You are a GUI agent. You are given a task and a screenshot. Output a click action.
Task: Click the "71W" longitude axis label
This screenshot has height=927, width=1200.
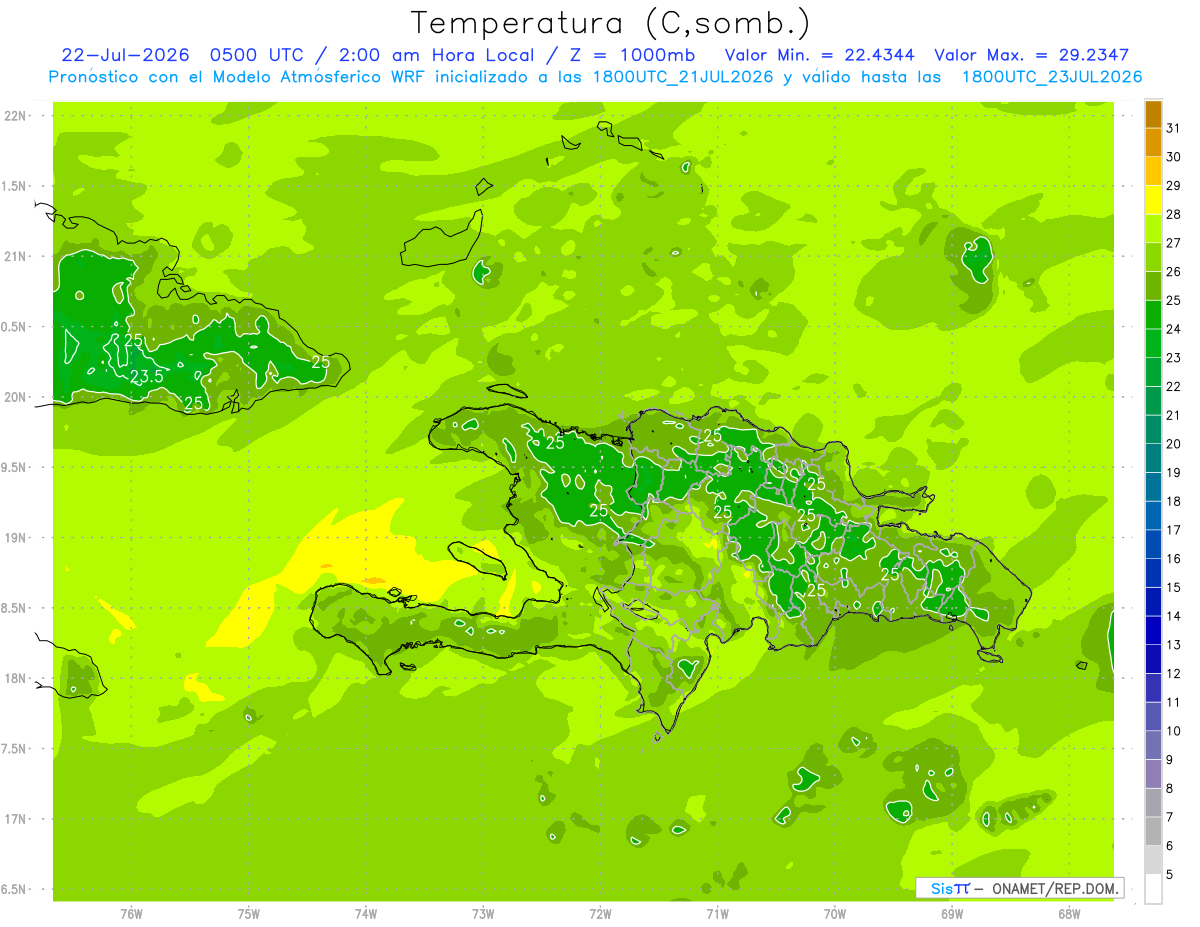point(717,914)
